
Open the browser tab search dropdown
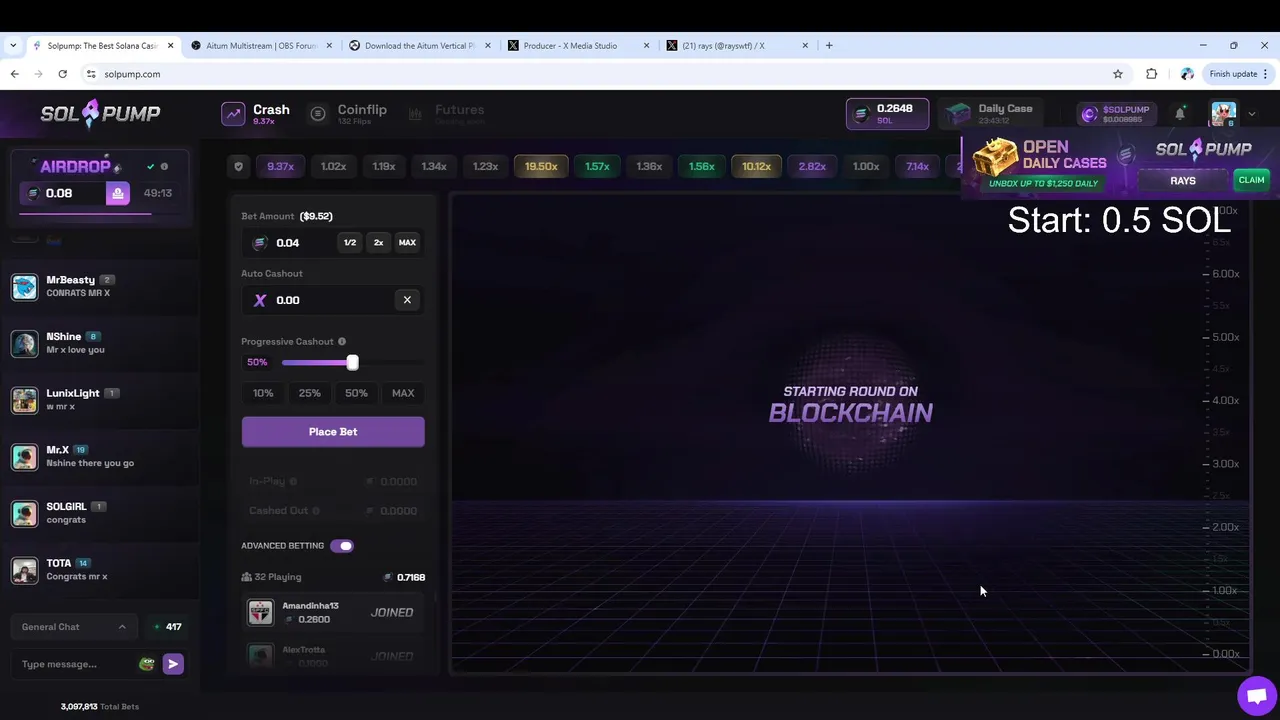point(13,45)
